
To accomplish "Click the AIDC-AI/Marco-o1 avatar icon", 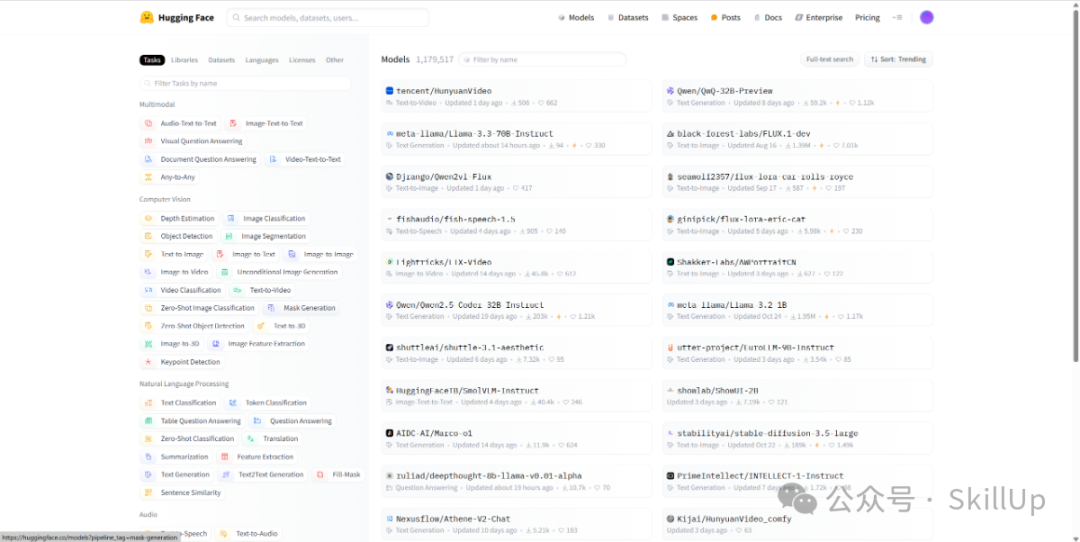I will click(389, 433).
